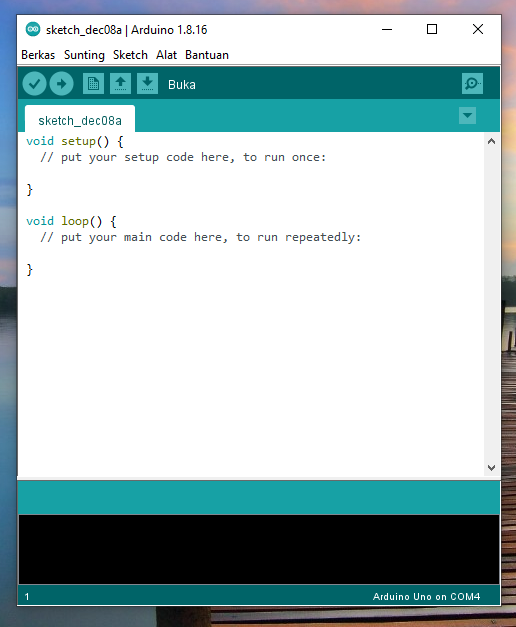The image size is (516, 627).
Task: Click the editor scrollbar up arrow
Action: tap(492, 141)
